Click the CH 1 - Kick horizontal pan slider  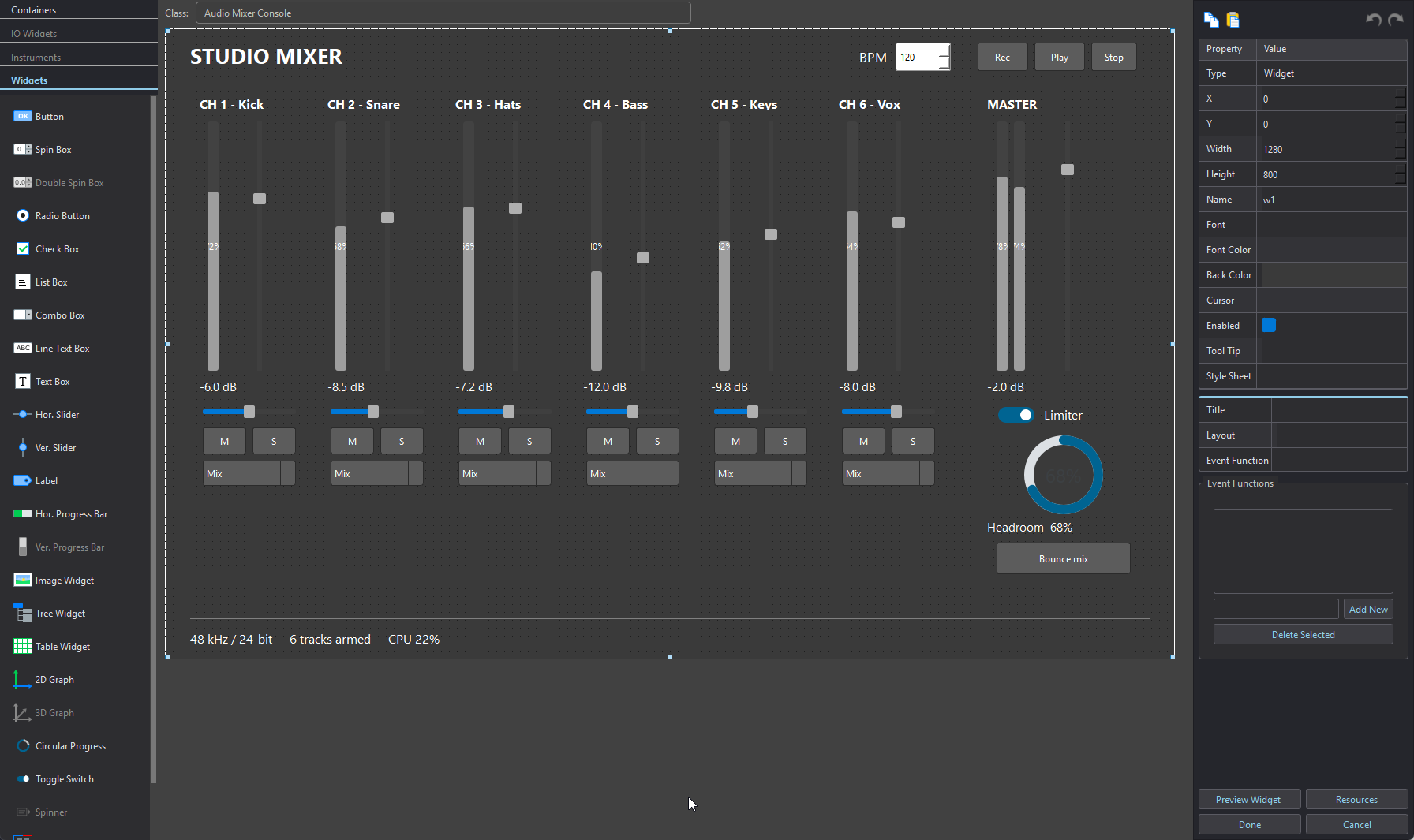click(x=249, y=412)
